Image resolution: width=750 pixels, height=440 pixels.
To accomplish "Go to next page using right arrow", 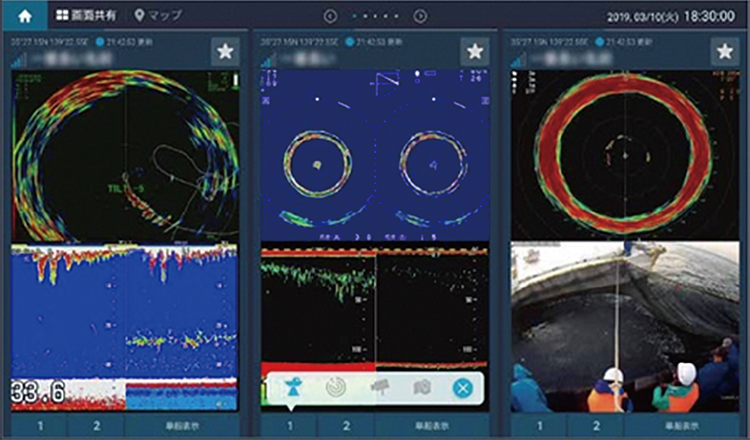I will click(420, 16).
